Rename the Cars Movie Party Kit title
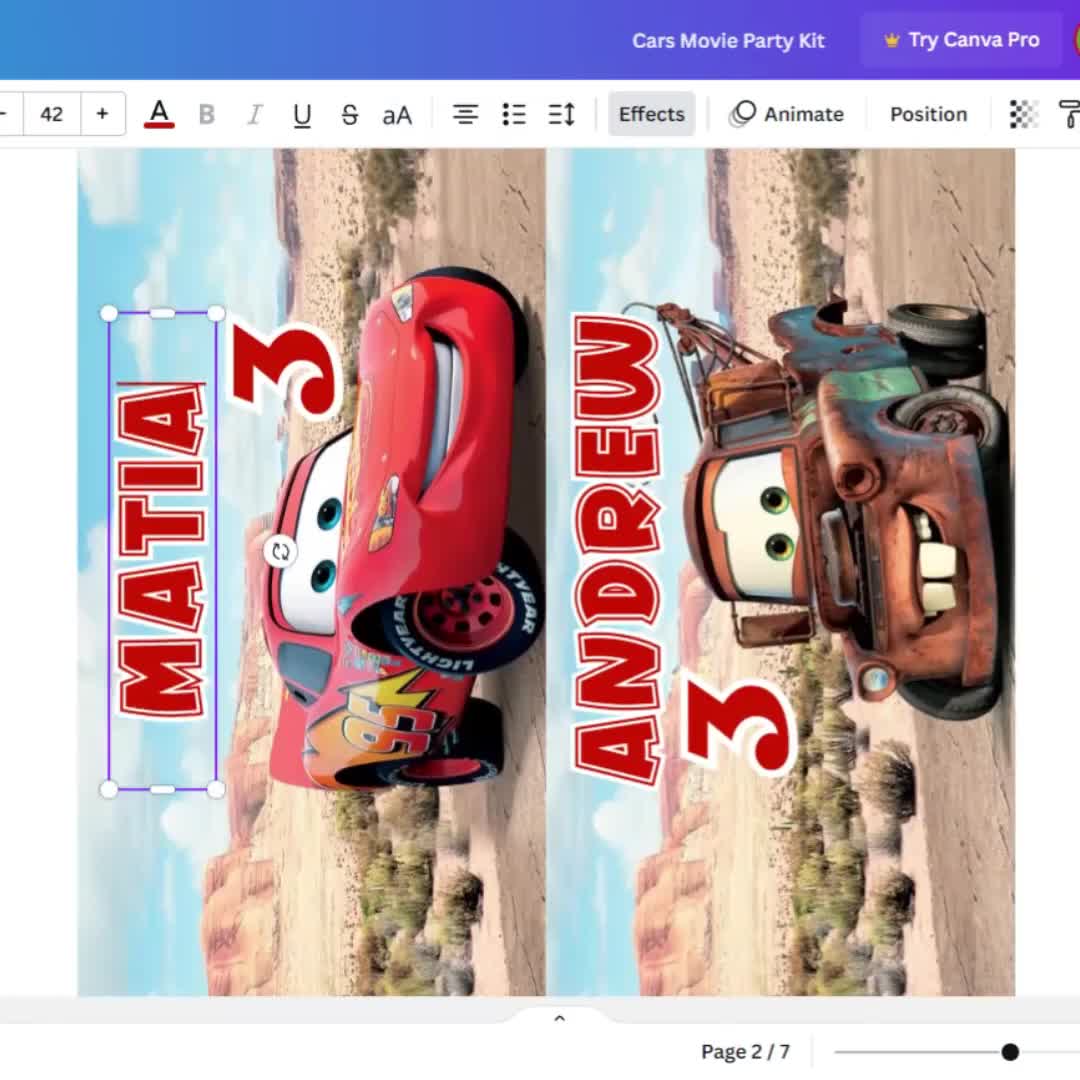This screenshot has height=1080, width=1080. click(728, 41)
